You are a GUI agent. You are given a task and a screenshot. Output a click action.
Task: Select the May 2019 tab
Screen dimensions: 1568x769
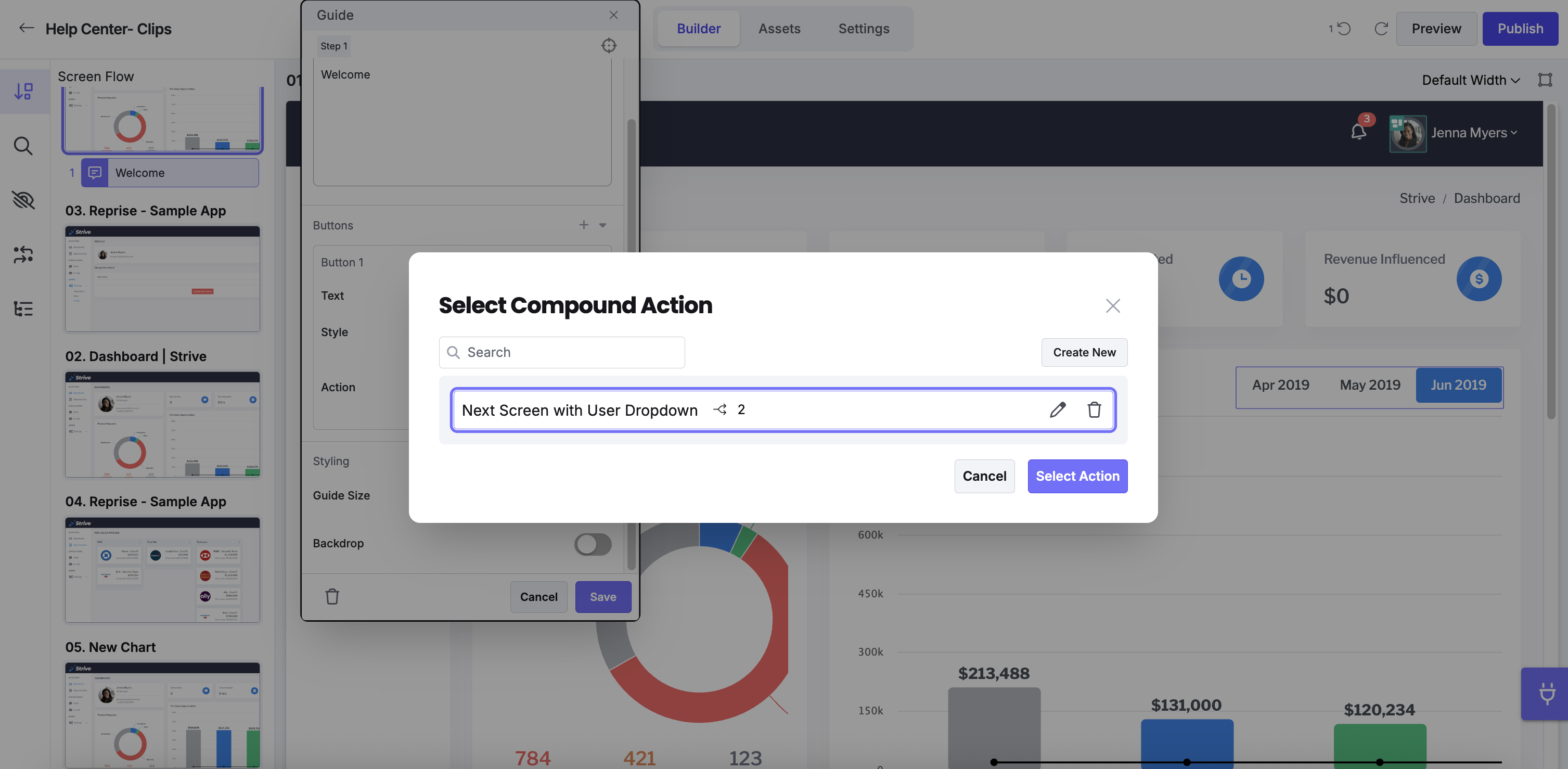click(1370, 386)
